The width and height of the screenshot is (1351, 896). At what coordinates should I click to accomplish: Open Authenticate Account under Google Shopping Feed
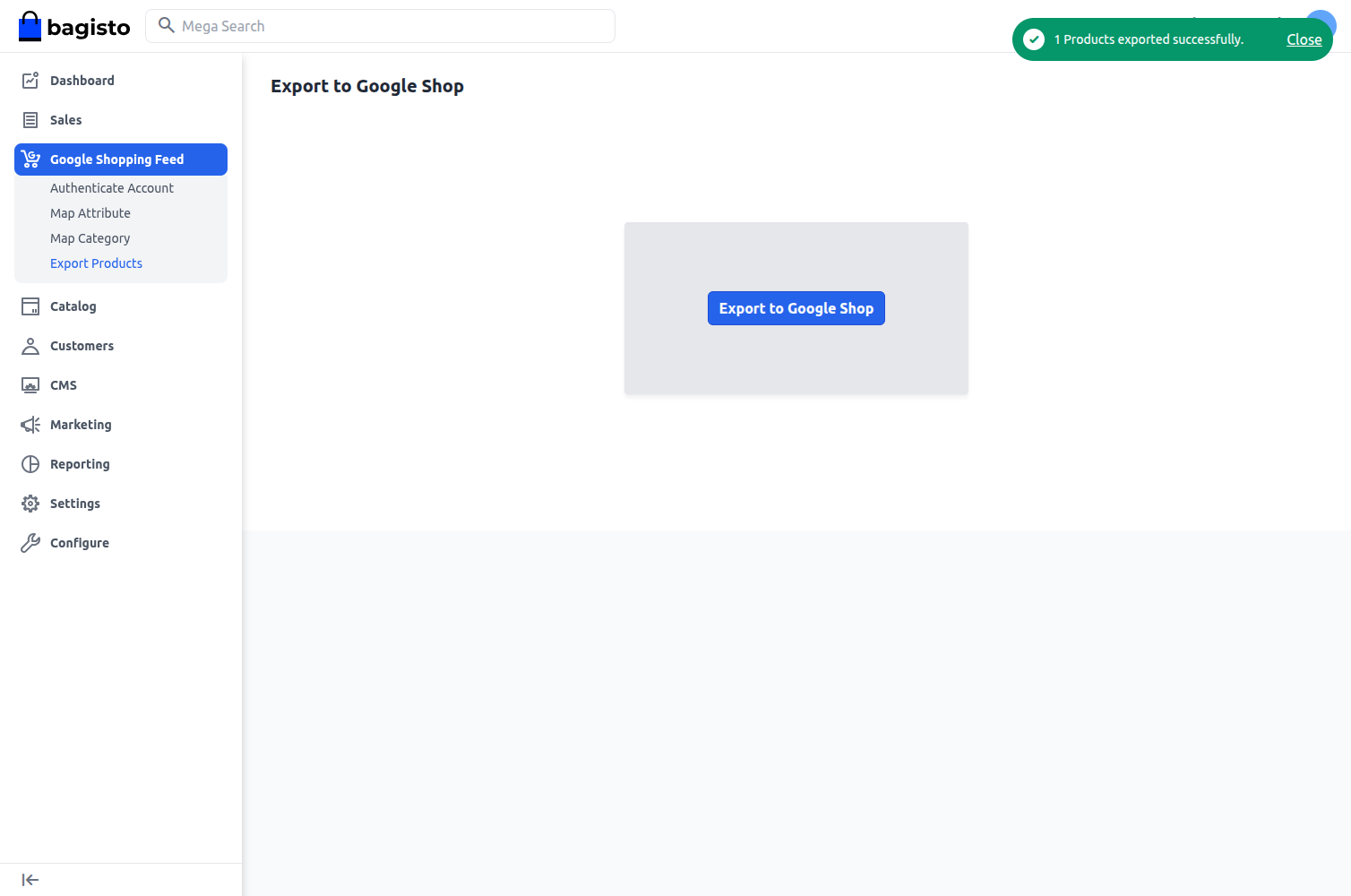point(112,187)
